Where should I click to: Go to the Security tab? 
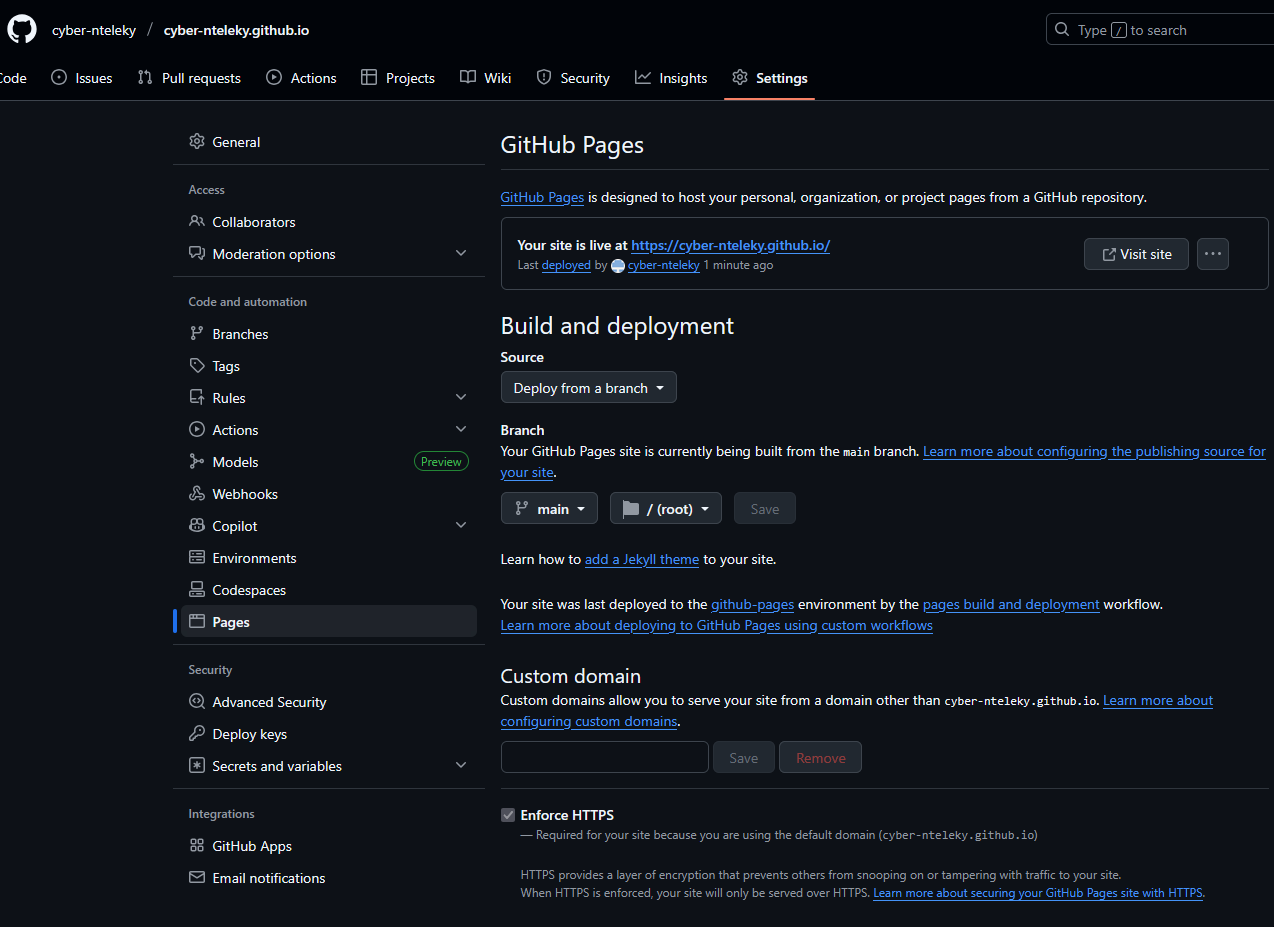573,78
